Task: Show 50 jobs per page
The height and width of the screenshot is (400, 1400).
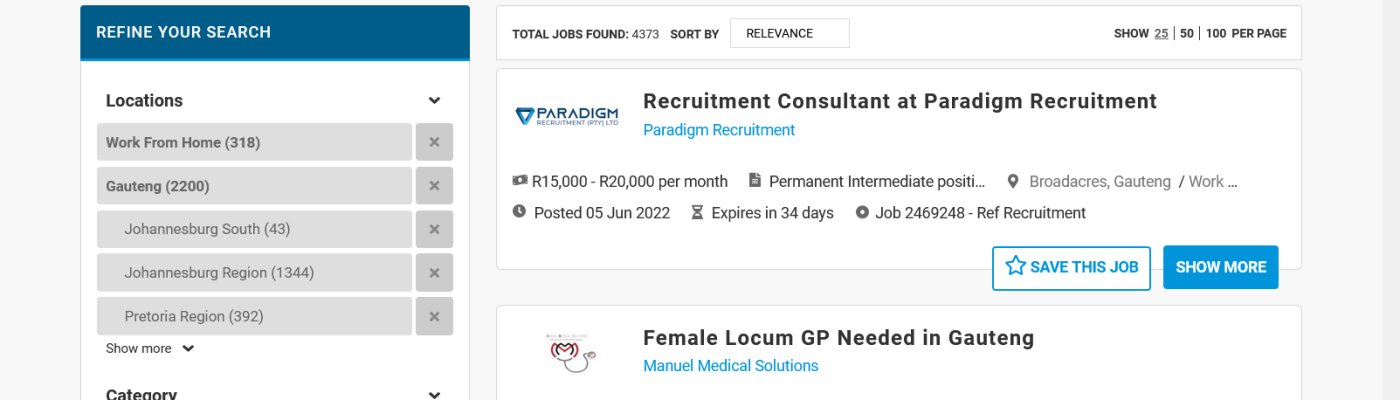Action: pyautogui.click(x=1187, y=33)
